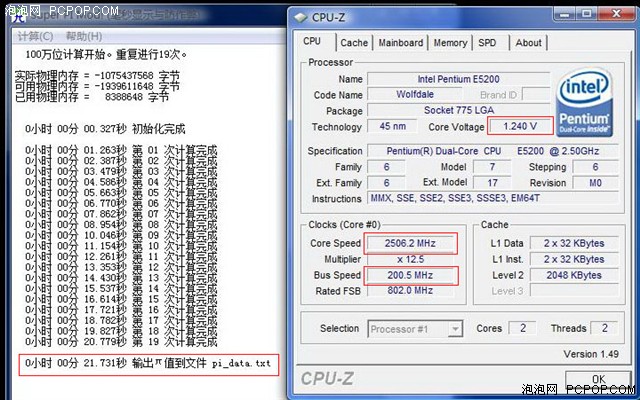
Task: Select the CPU tab
Action: tap(312, 41)
